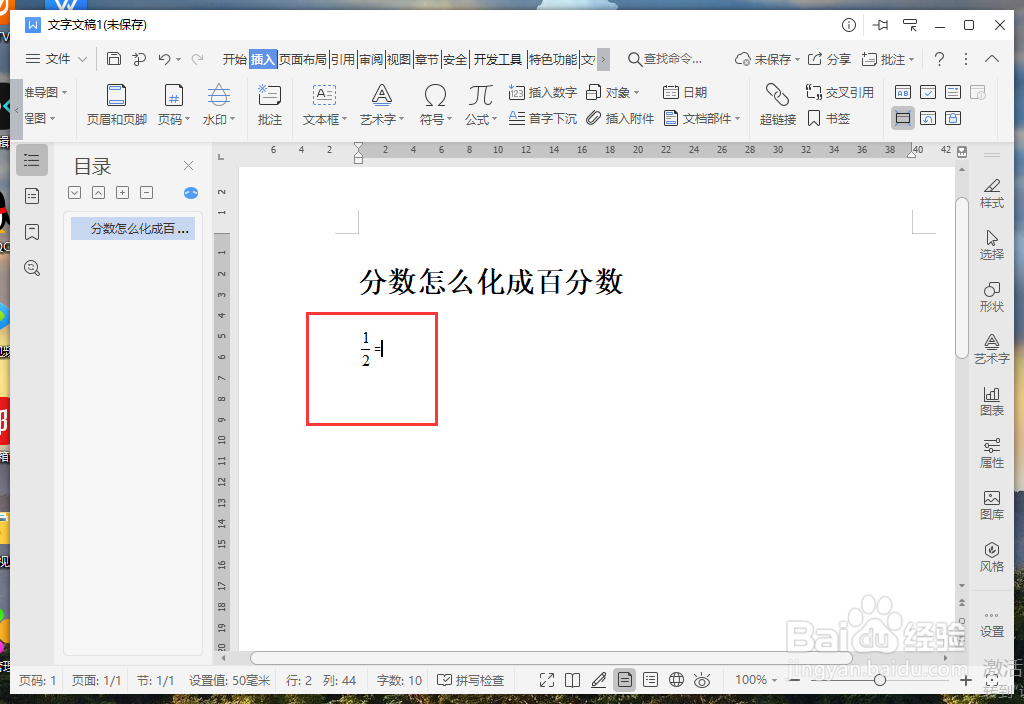Insert a number (插入数字)
The width and height of the screenshot is (1024, 704).
coord(542,92)
